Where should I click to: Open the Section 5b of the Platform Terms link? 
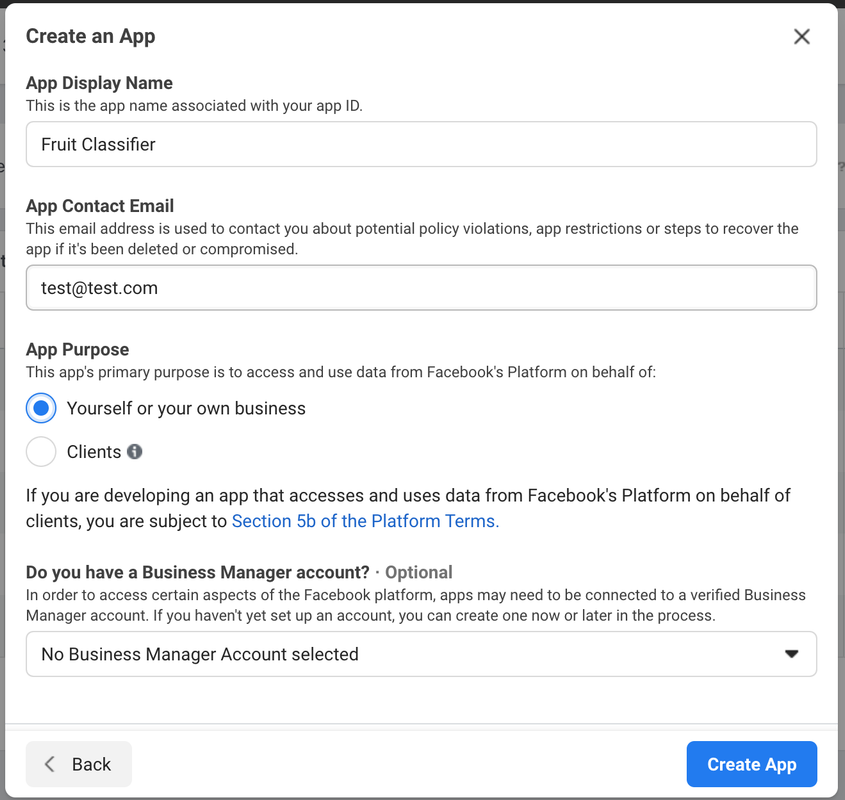[x=365, y=521]
